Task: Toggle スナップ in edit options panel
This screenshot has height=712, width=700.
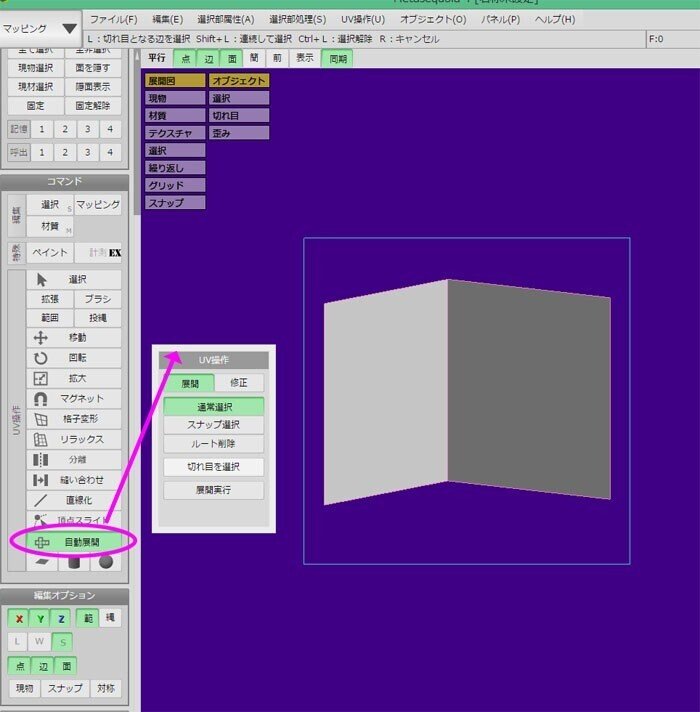Action: tap(65, 688)
